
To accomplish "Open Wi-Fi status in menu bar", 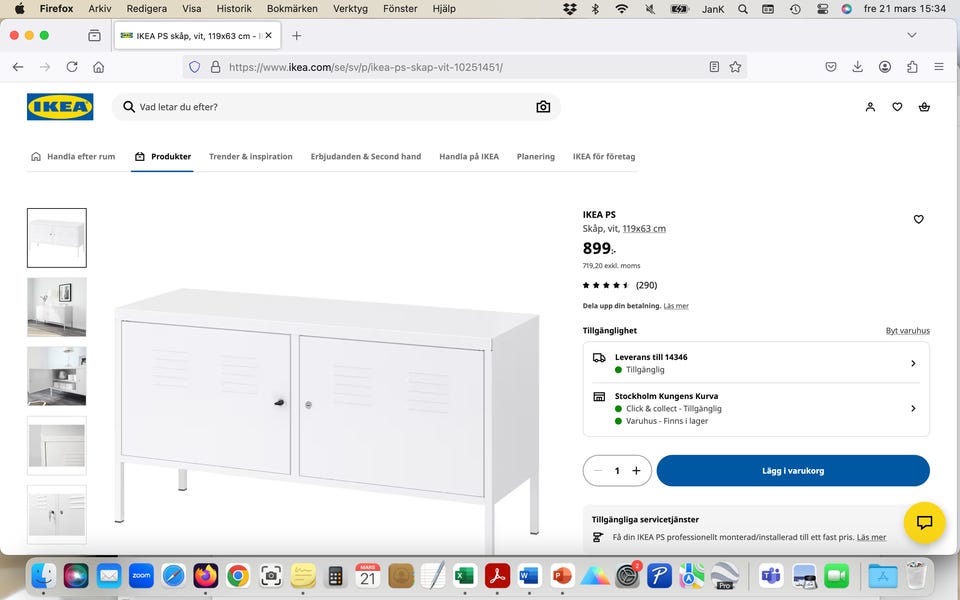I will coord(621,9).
